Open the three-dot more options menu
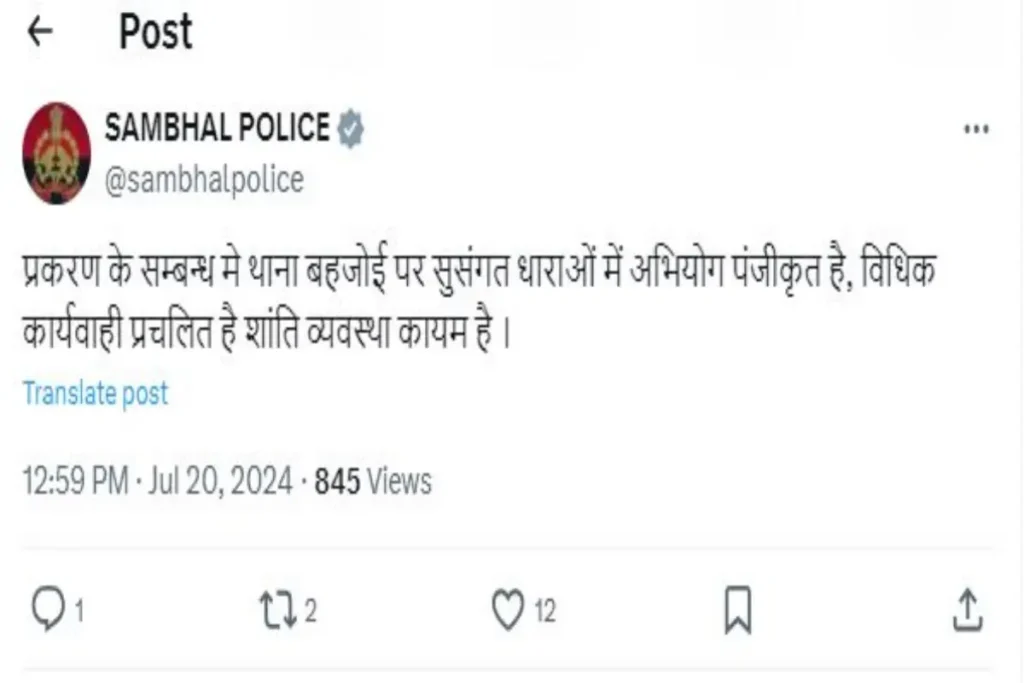Screen dimensions: 1024x683 click(976, 129)
